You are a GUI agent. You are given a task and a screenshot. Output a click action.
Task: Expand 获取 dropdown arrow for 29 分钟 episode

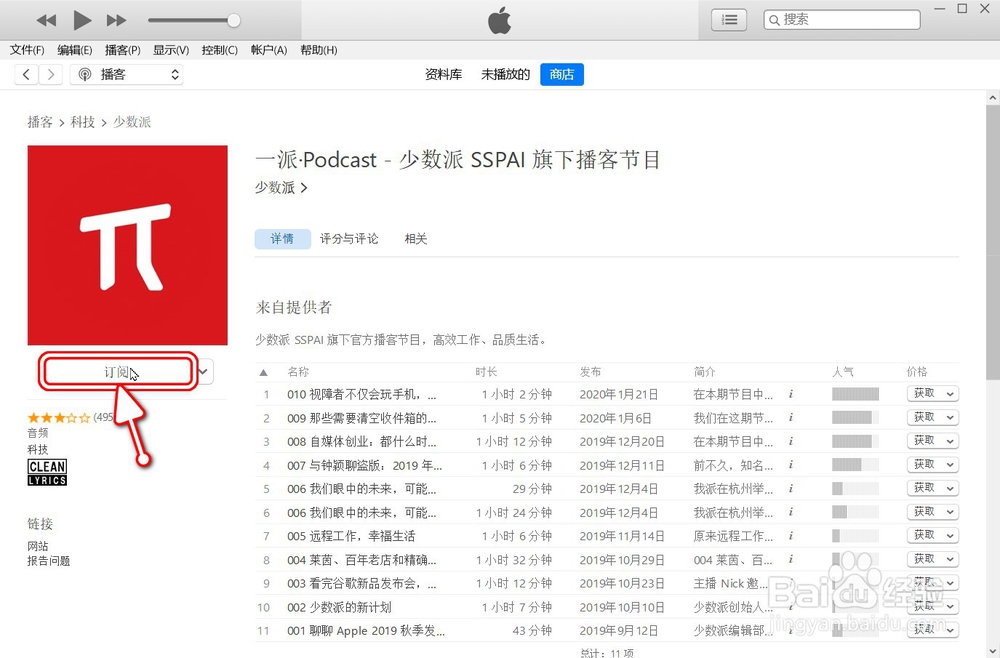[950, 488]
